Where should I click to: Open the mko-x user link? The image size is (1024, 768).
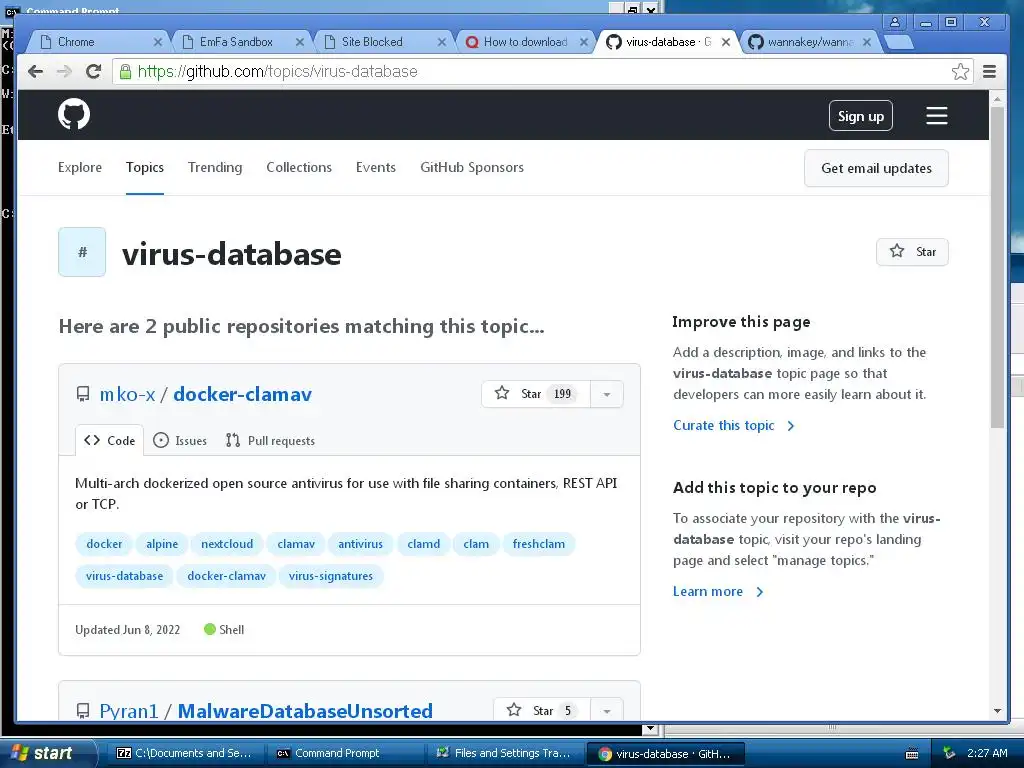127,394
